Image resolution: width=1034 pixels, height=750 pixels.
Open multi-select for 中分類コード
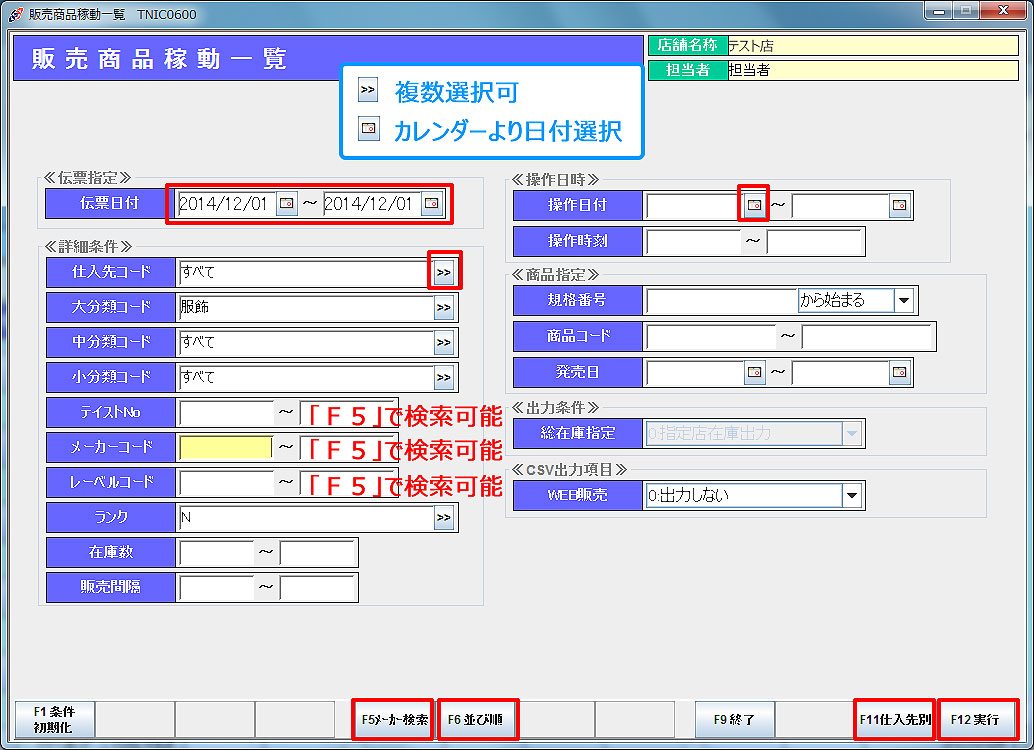[444, 343]
